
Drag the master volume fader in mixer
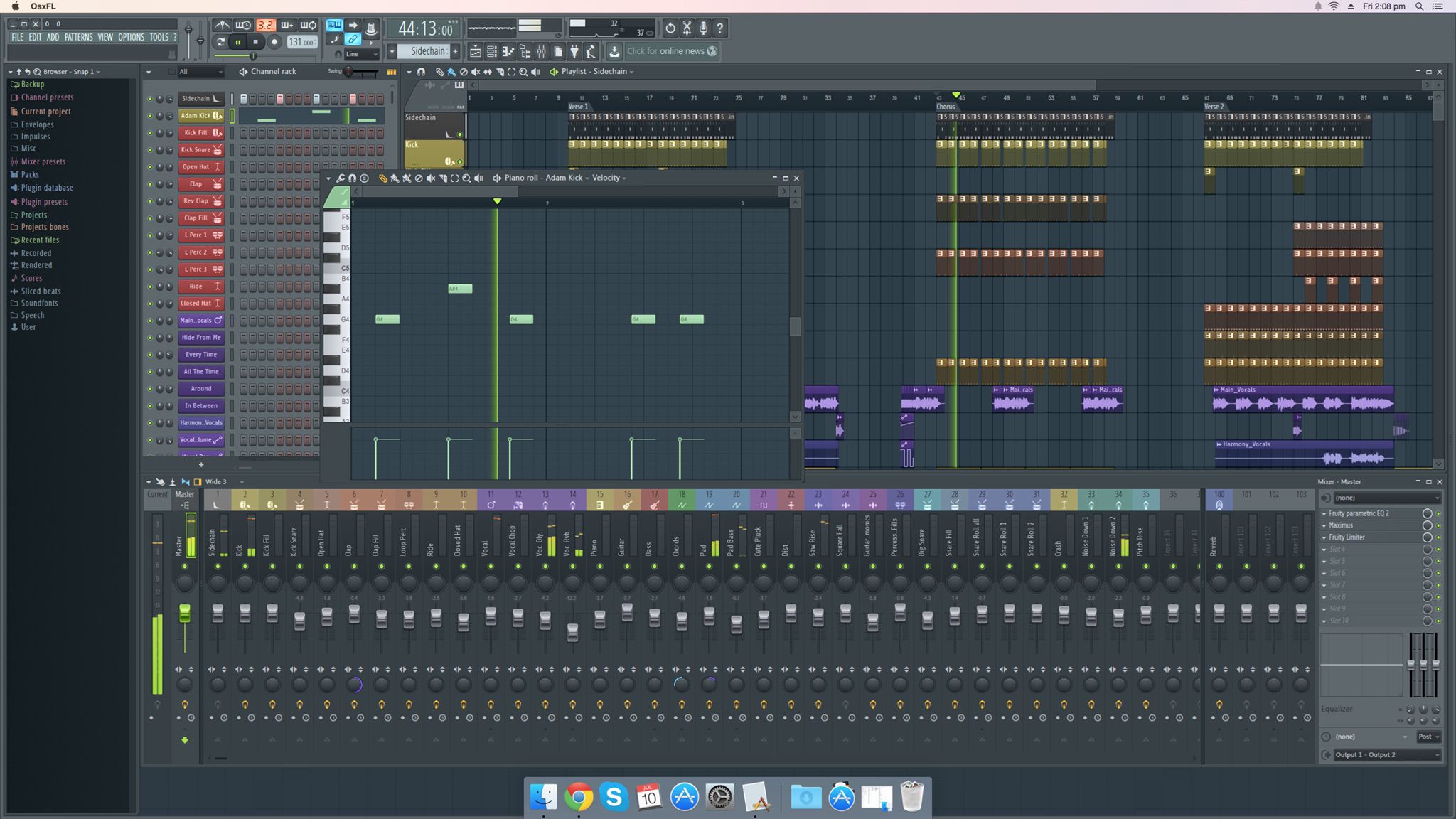coord(185,611)
